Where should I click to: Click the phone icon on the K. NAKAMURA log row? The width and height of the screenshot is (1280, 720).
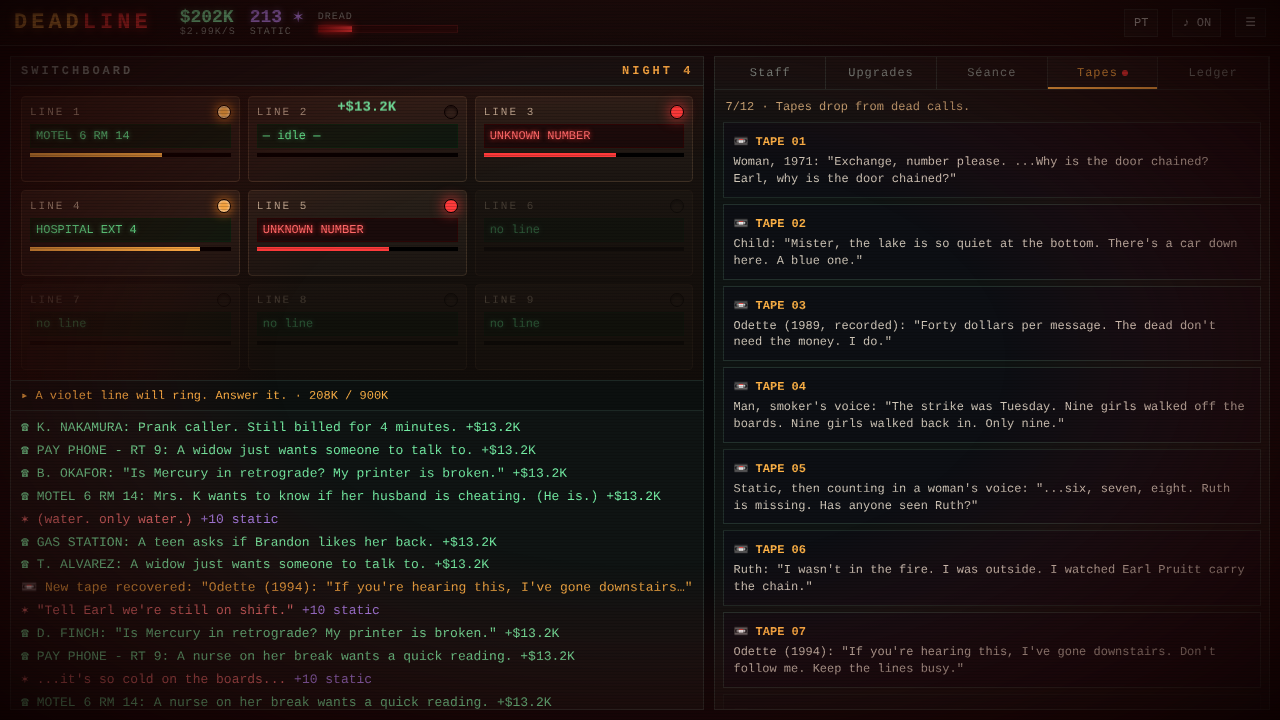[x=25, y=428]
